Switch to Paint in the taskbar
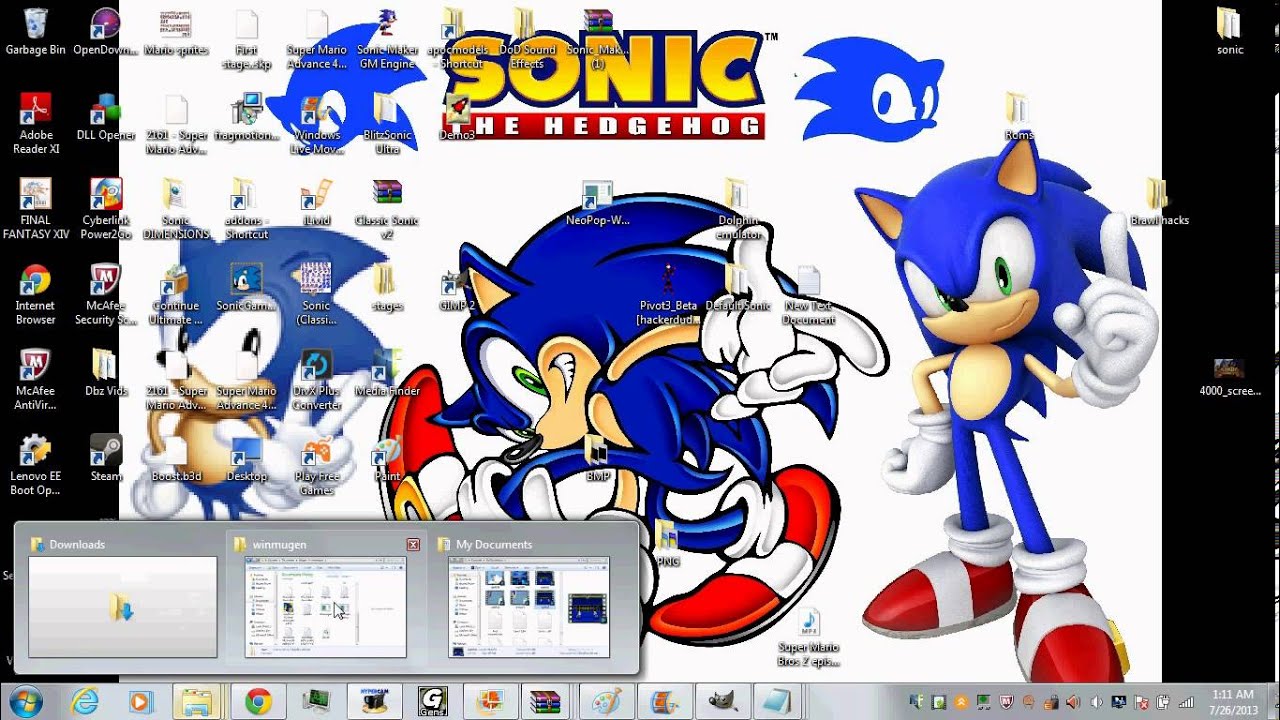Screen dimensions: 1280x720 pyautogui.click(x=607, y=702)
